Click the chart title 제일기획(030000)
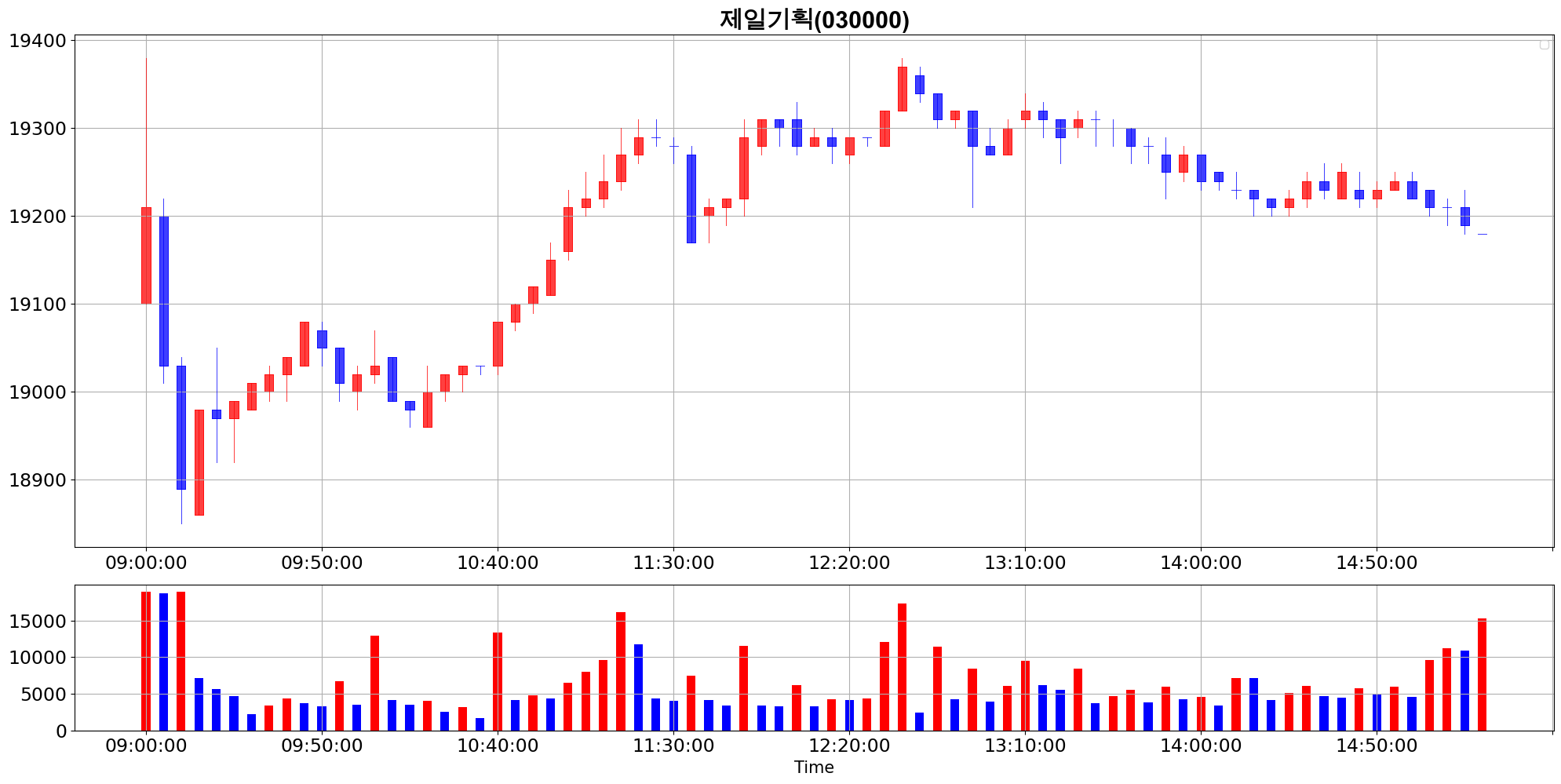Viewport: 1561px width, 784px height. pos(814,19)
